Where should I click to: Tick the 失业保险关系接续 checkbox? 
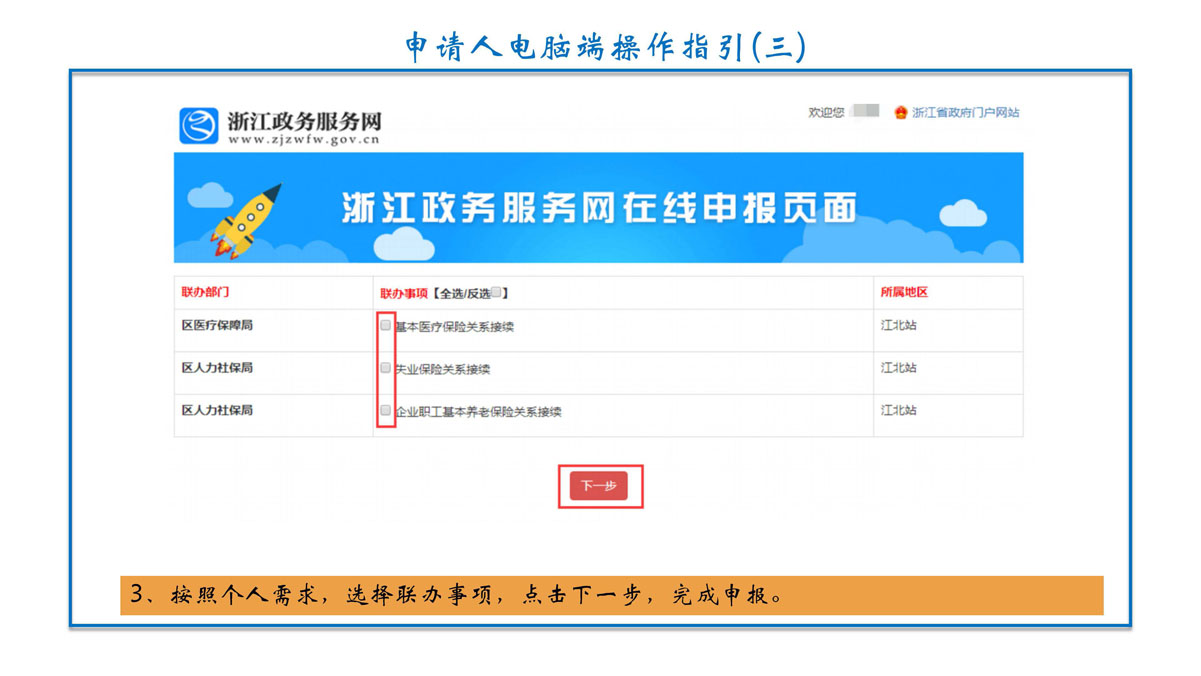click(386, 368)
